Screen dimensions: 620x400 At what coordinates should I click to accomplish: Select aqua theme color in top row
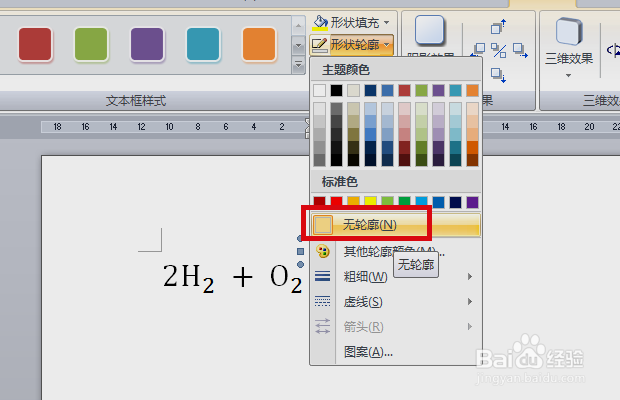(456, 91)
